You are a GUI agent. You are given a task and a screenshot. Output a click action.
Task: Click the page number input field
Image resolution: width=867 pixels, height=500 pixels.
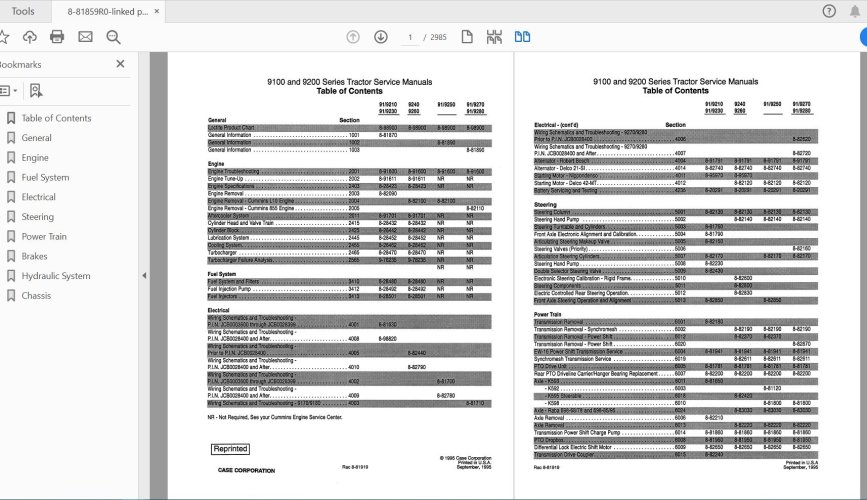click(410, 37)
